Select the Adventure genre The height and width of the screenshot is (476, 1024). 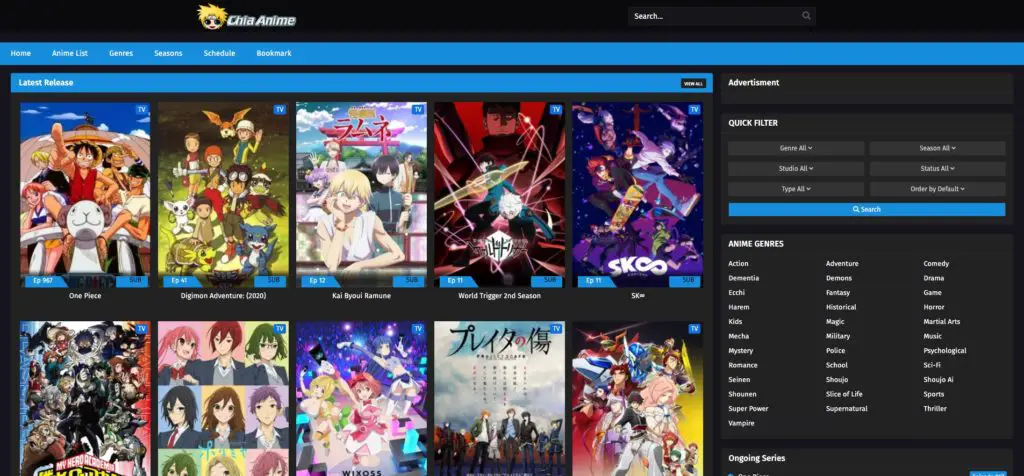(x=842, y=264)
